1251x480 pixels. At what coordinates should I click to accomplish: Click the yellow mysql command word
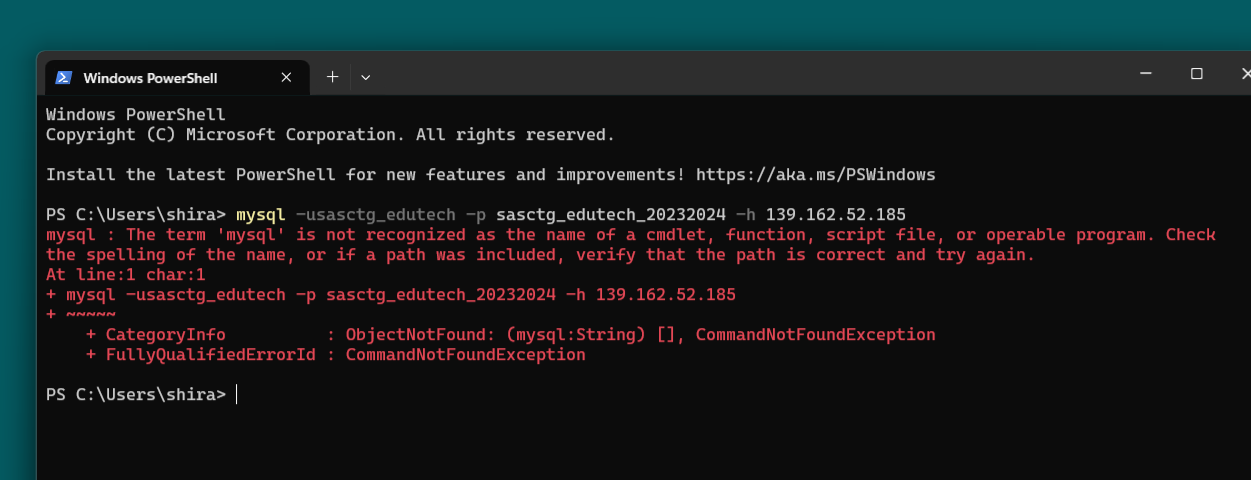tap(260, 215)
